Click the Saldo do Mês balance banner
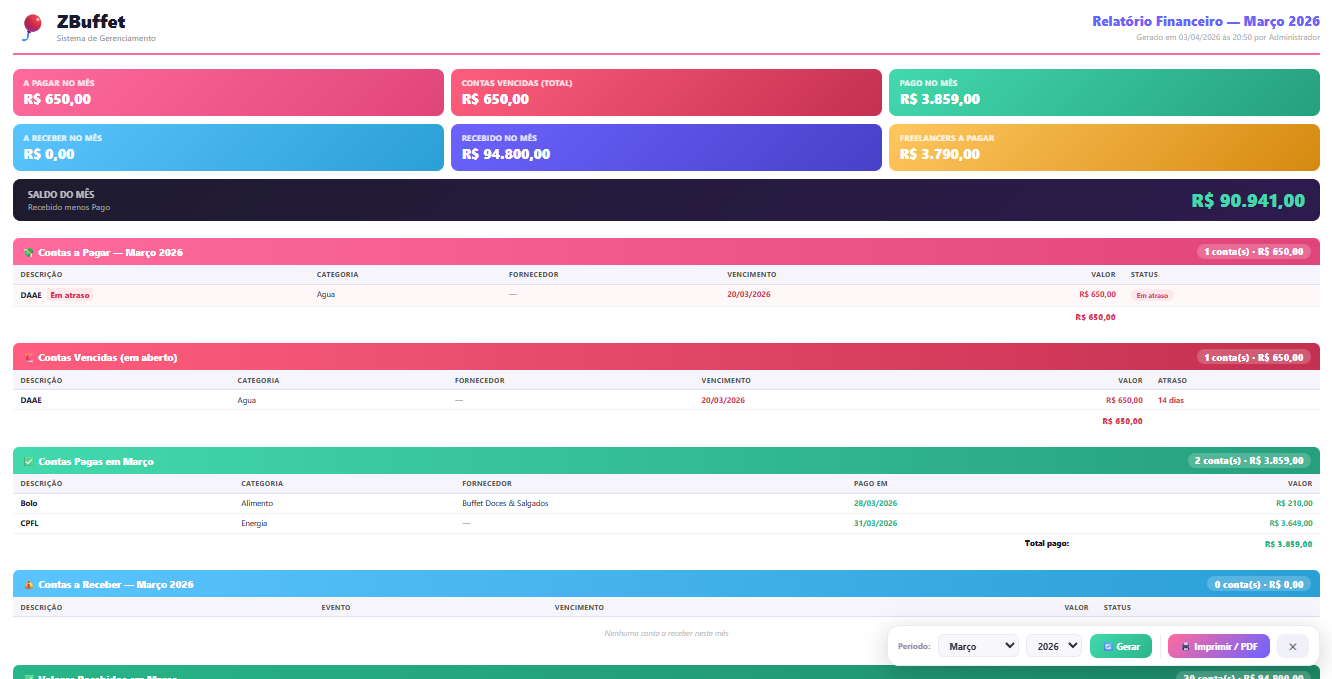 (x=666, y=200)
